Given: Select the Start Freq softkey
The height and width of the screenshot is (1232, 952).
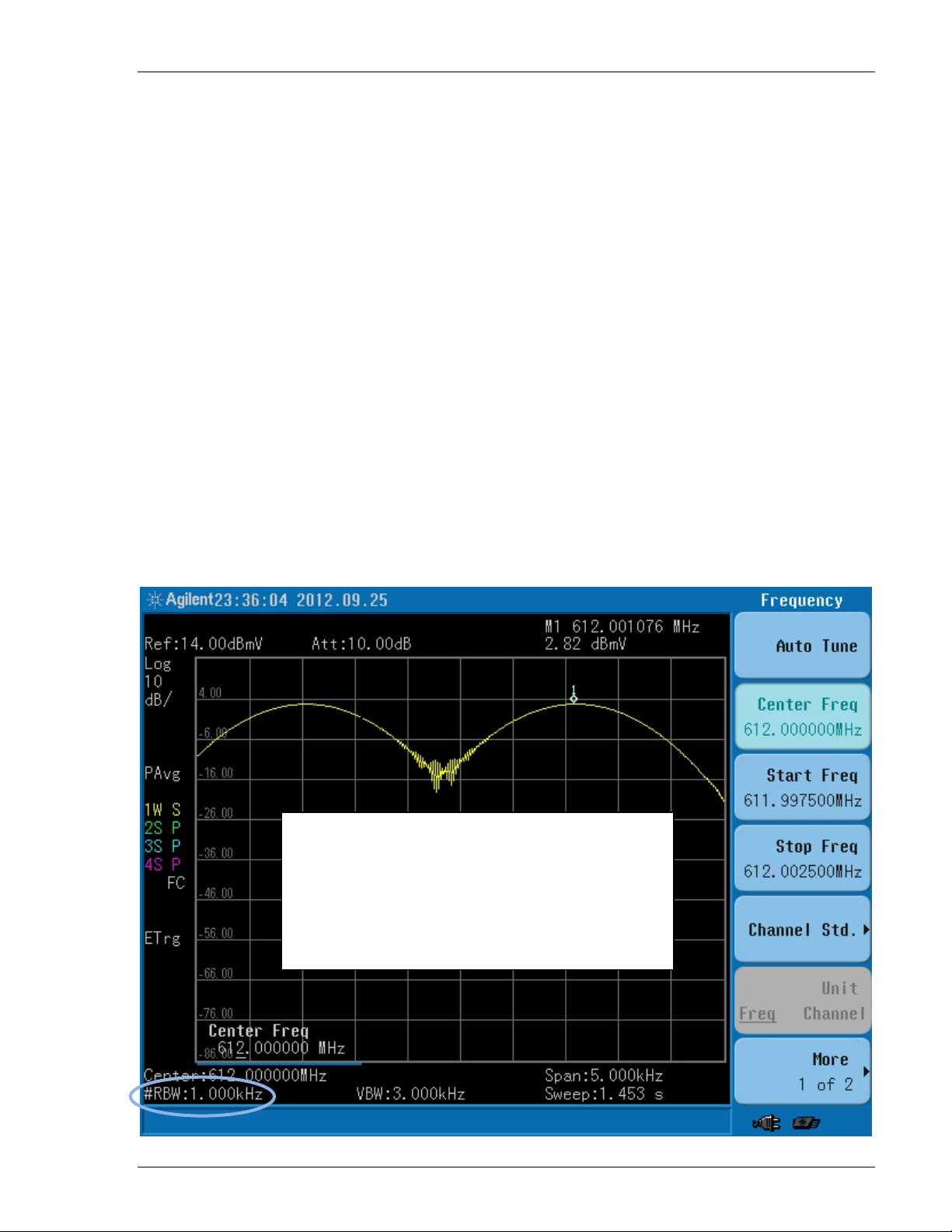Looking at the screenshot, I should 802,787.
